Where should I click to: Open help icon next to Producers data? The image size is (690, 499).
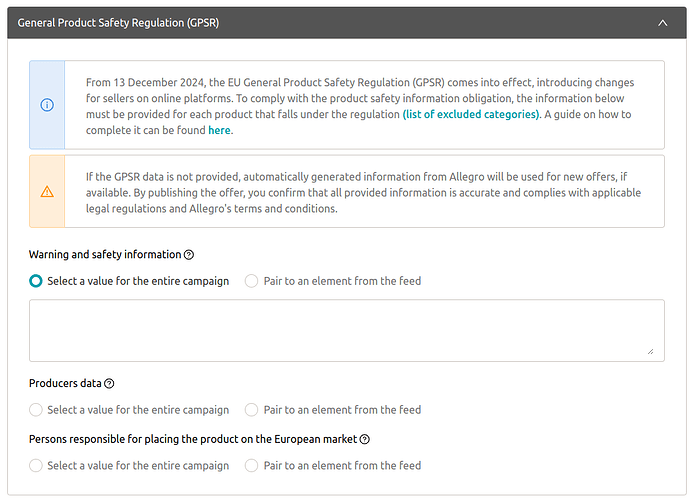tap(109, 383)
